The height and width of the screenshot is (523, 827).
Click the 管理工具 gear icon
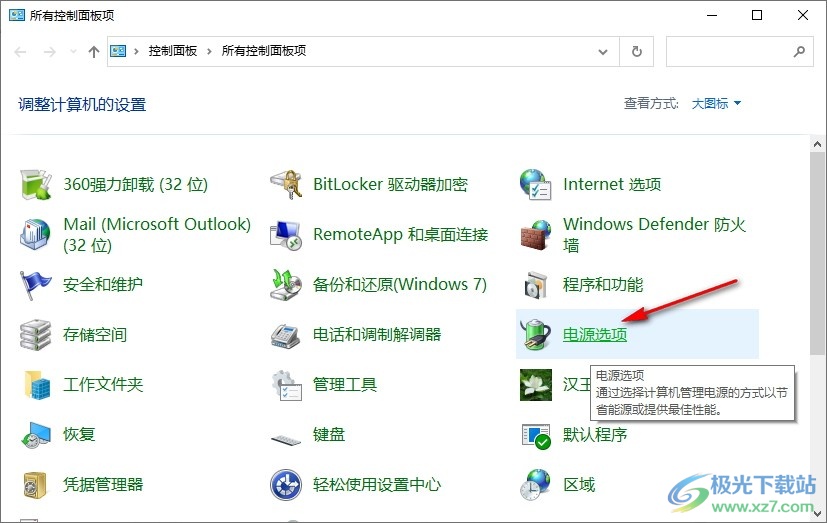(286, 384)
